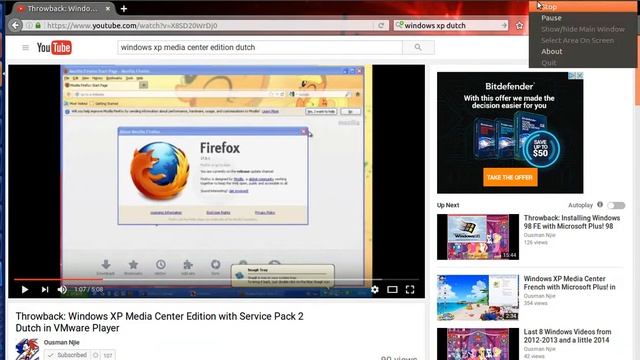Image resolution: width=640 pixels, height=360 pixels.
Task: Open Ousman Njie channel name link
Action: (x=61, y=342)
